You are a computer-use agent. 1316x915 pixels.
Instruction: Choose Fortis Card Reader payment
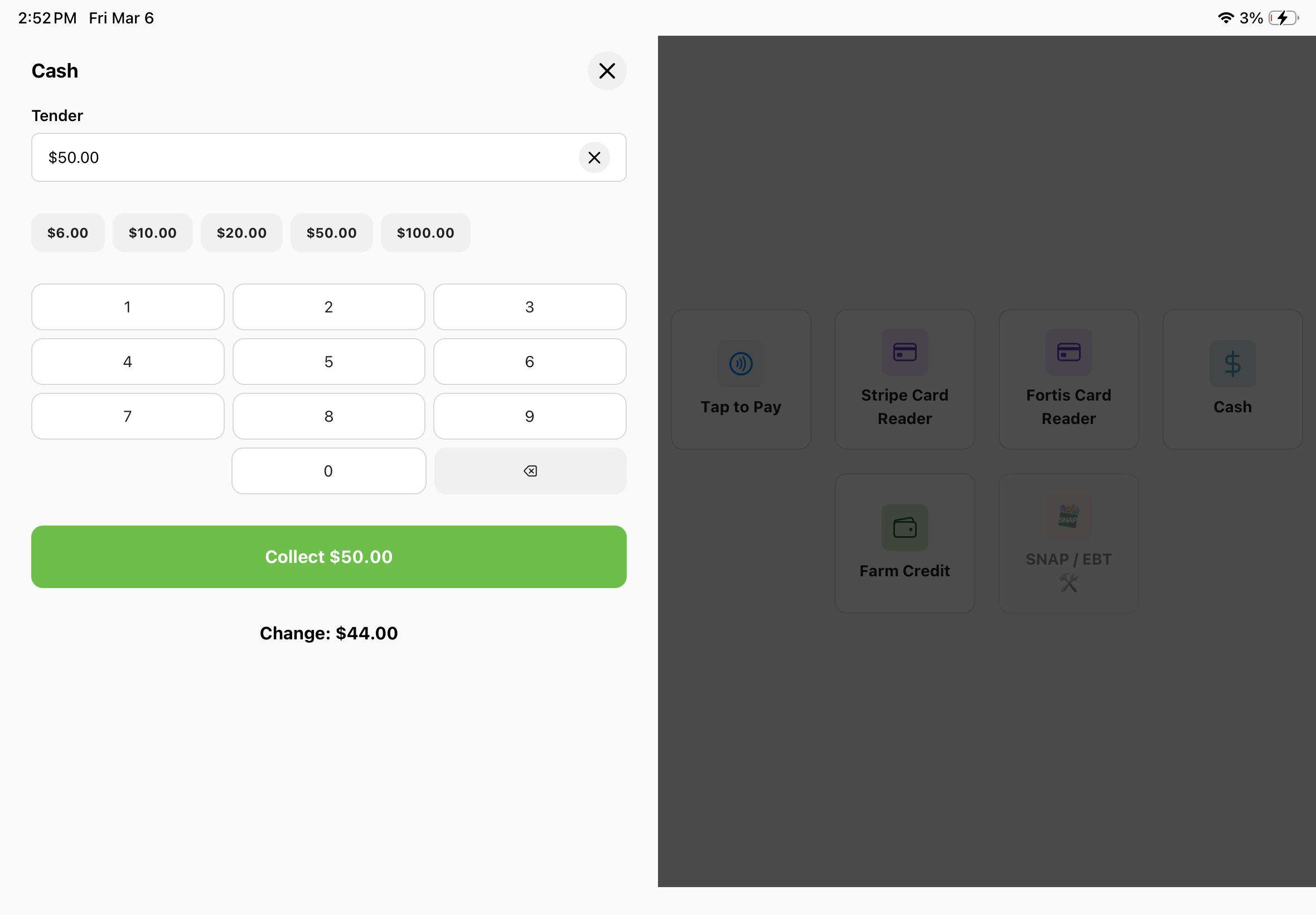click(x=1068, y=379)
